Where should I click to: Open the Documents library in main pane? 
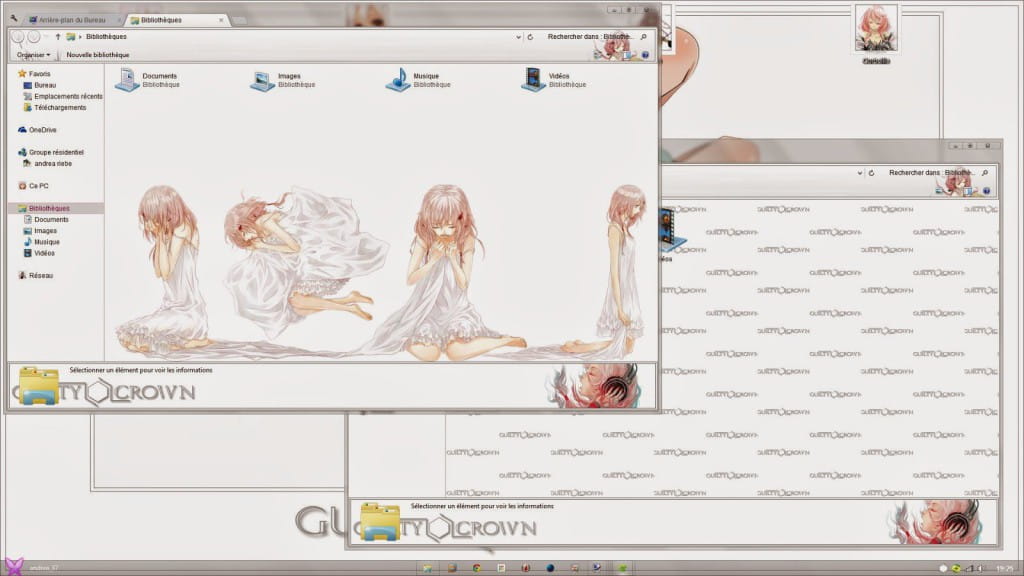pyautogui.click(x=127, y=80)
